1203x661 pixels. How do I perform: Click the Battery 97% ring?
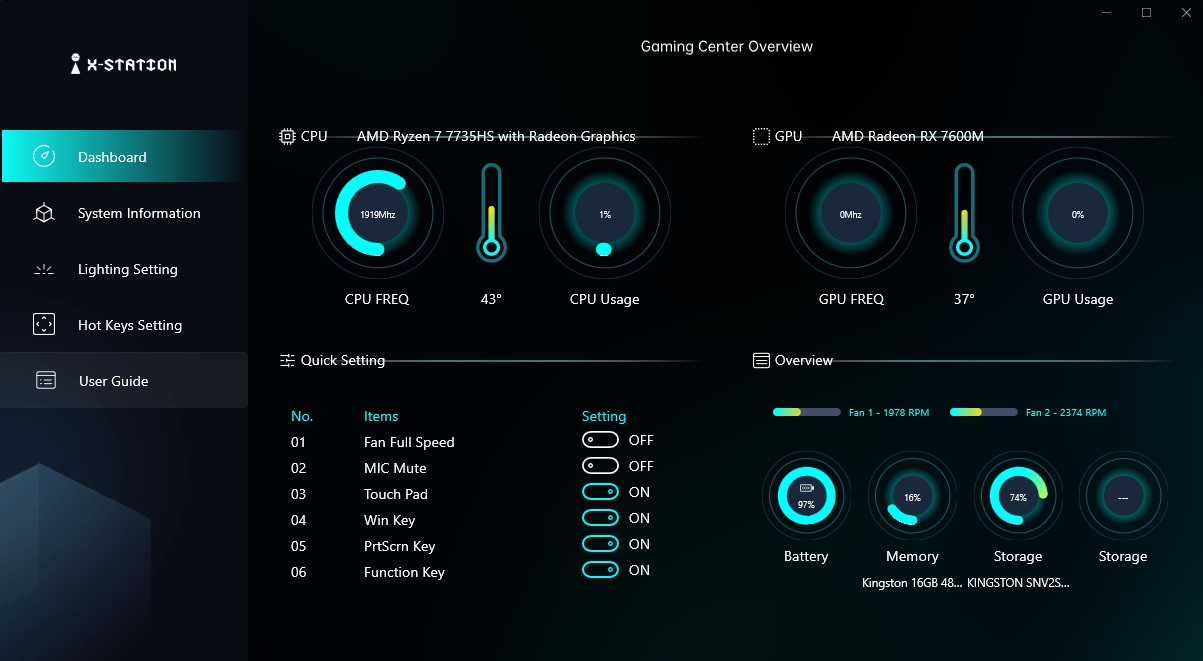click(x=806, y=497)
